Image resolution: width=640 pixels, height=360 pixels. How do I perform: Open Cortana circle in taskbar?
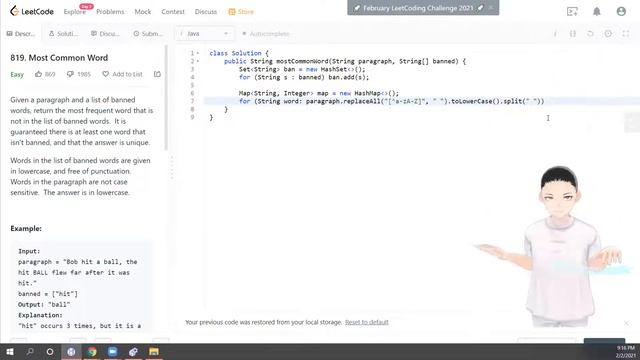click(x=50, y=351)
